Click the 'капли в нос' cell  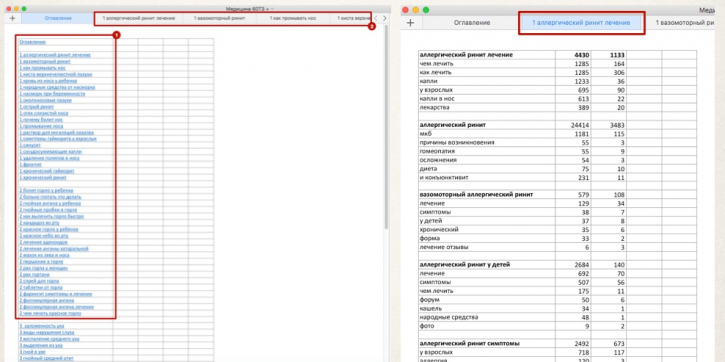pyautogui.click(x=486, y=99)
